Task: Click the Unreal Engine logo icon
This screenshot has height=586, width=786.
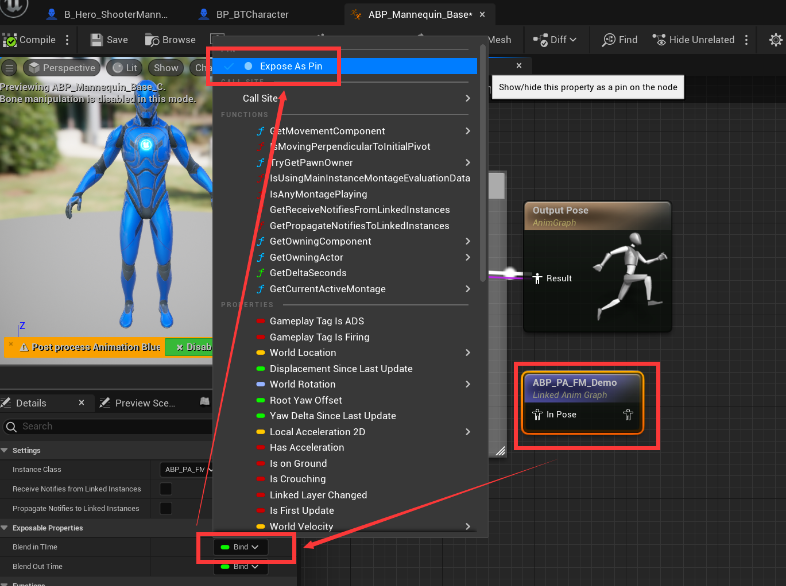Action: pyautogui.click(x=15, y=7)
